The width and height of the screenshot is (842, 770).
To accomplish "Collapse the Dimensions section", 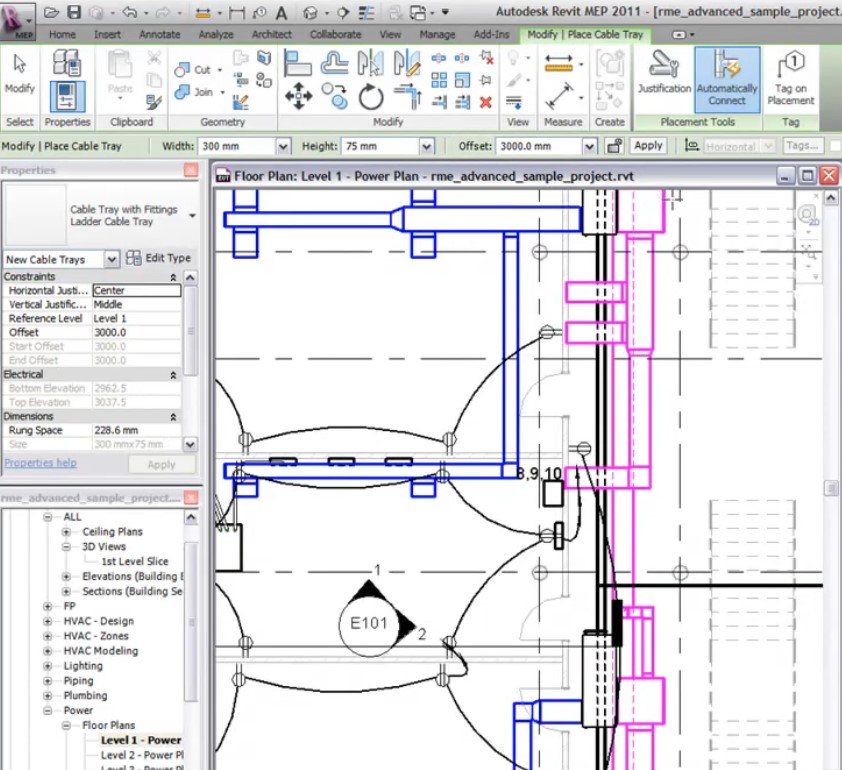I will pyautogui.click(x=173, y=417).
